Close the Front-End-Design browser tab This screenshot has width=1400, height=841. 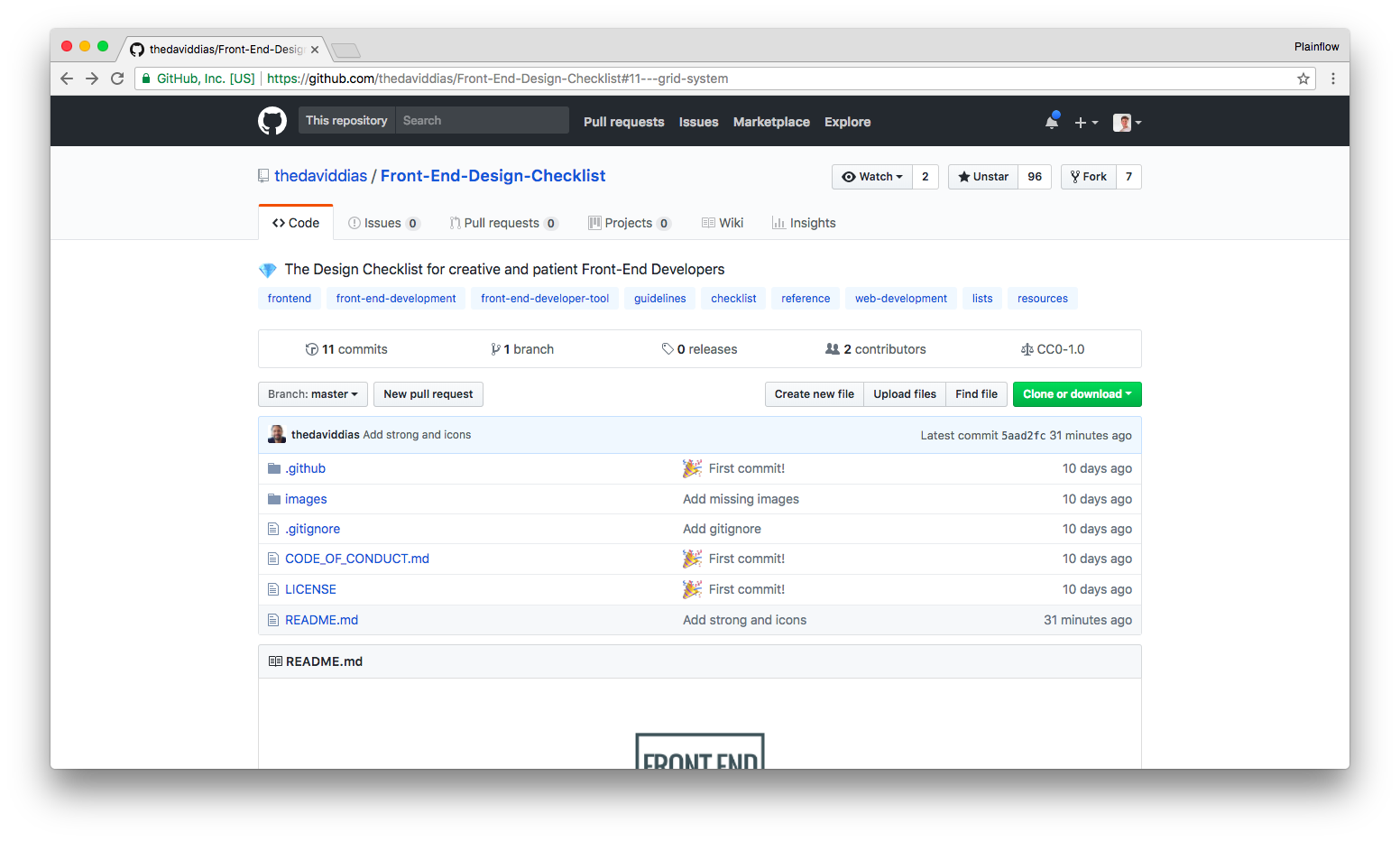click(x=315, y=50)
